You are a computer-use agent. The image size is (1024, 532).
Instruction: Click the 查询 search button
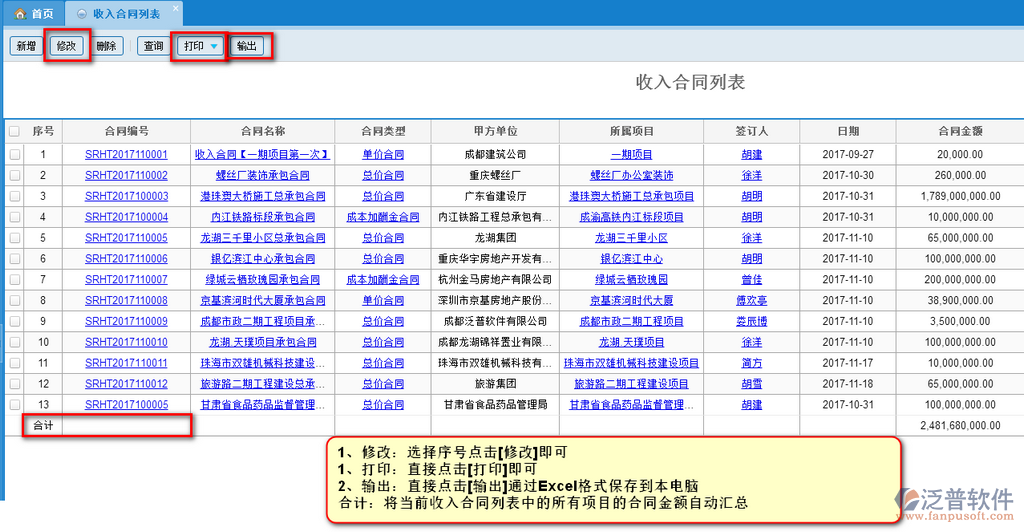point(153,46)
